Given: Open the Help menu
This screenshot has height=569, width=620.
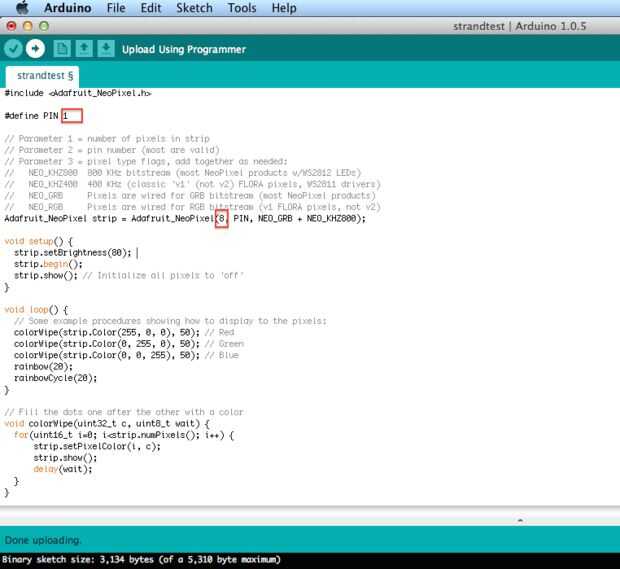Looking at the screenshot, I should 284,8.
